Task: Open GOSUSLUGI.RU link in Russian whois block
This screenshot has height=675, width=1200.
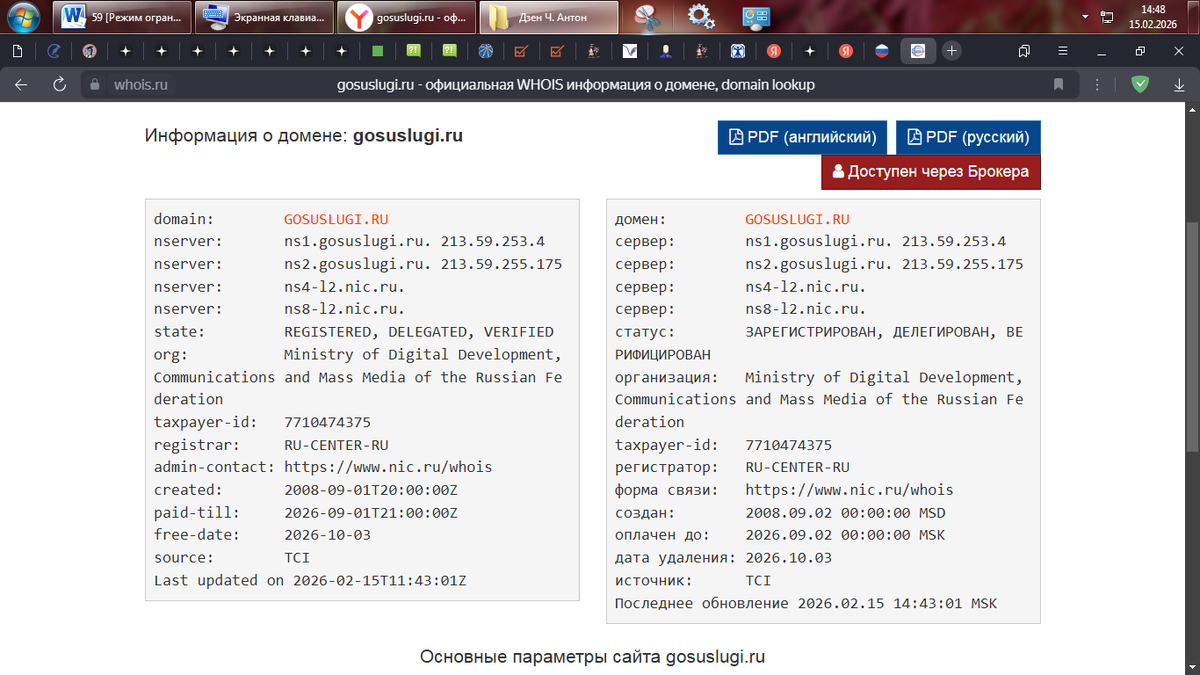Action: (x=797, y=219)
